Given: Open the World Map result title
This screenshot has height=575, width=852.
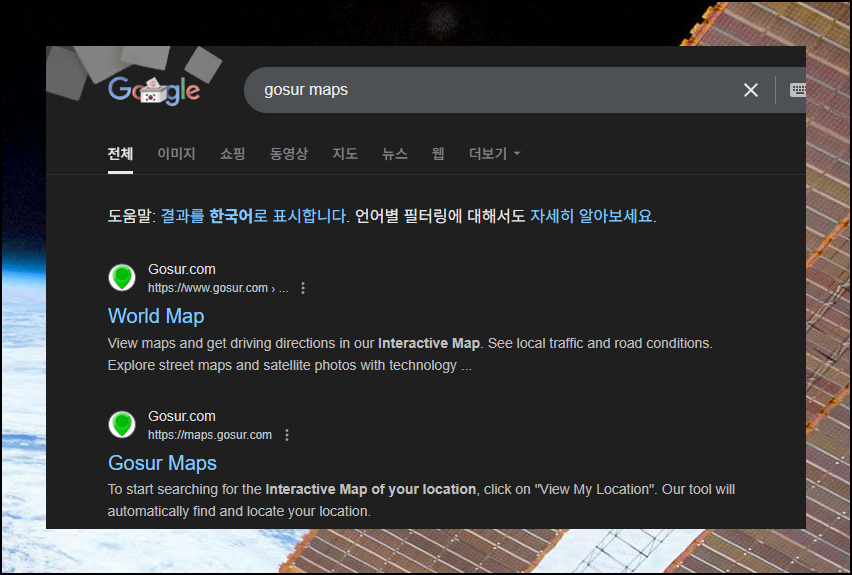Looking at the screenshot, I should click(156, 316).
